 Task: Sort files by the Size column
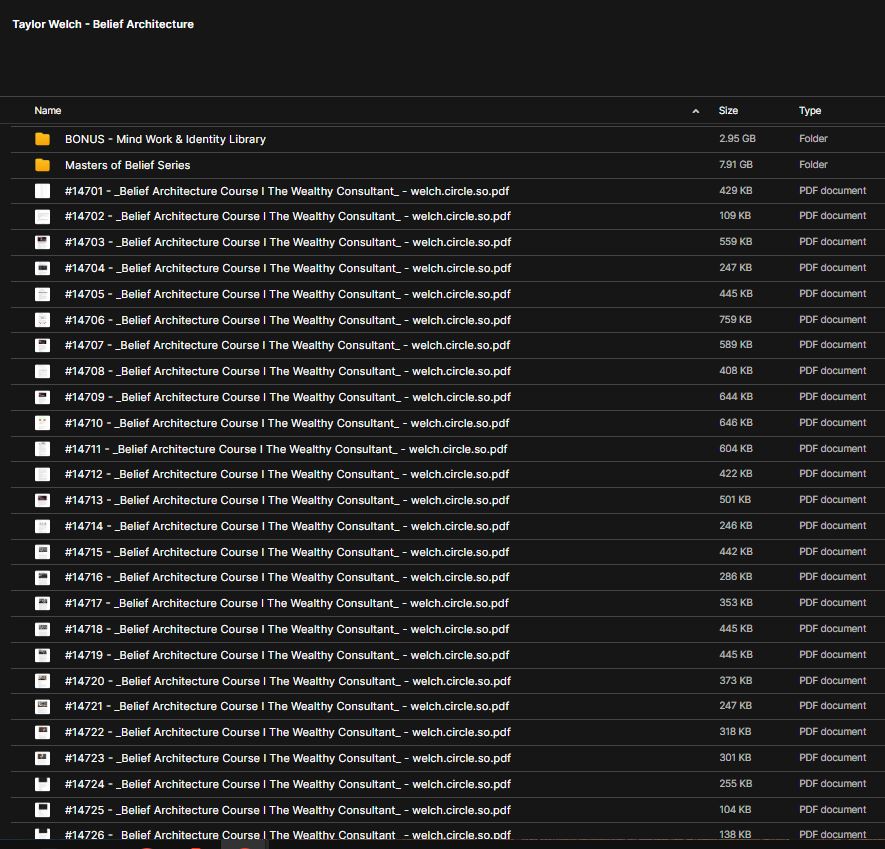click(x=728, y=111)
